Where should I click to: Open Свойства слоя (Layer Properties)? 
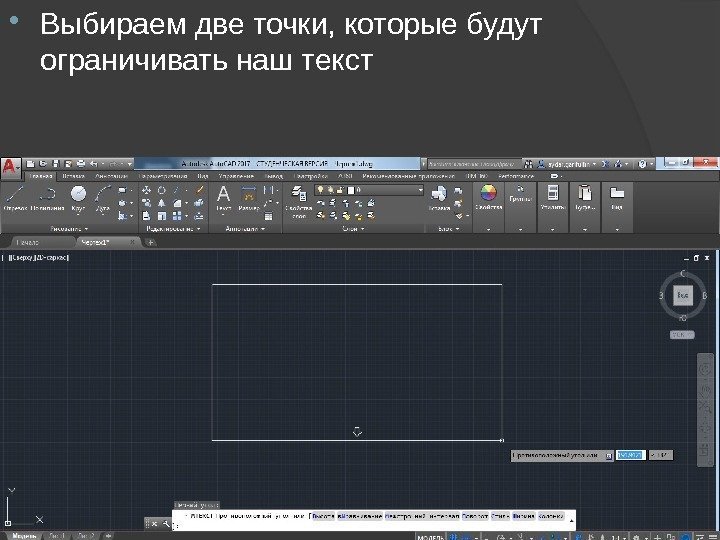pos(298,202)
